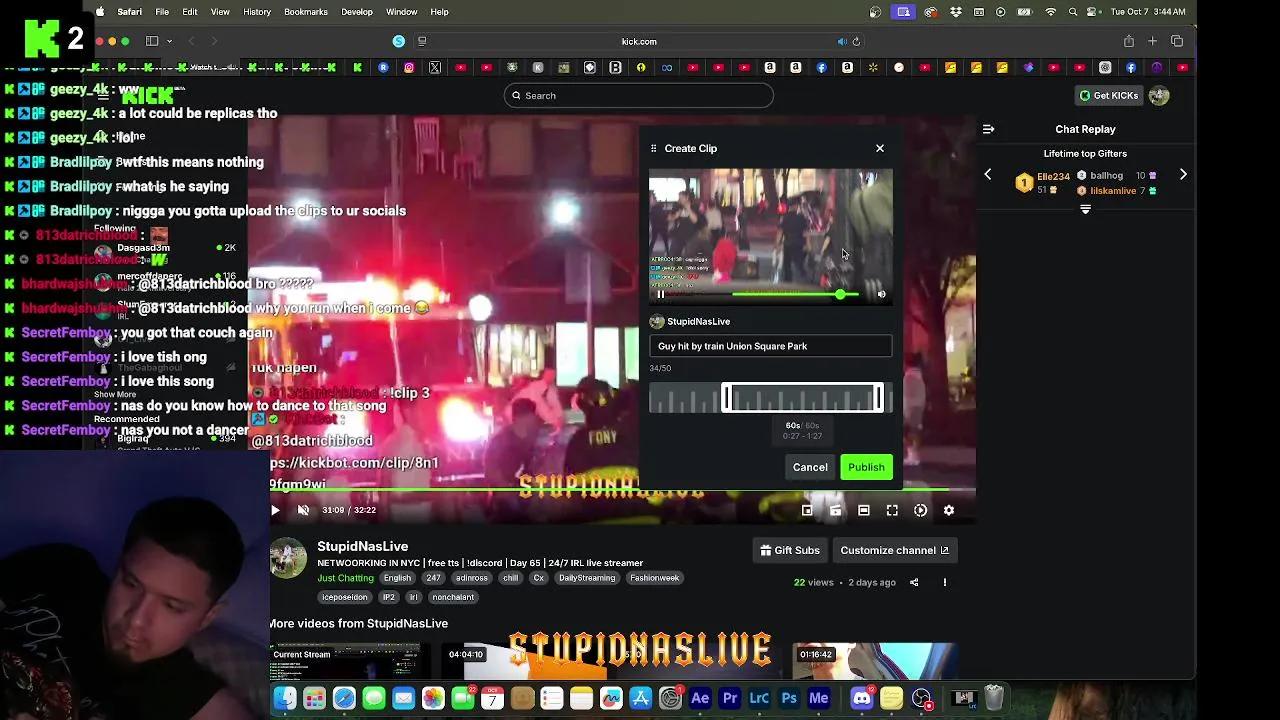Open a new Safari tab

click(x=1152, y=41)
